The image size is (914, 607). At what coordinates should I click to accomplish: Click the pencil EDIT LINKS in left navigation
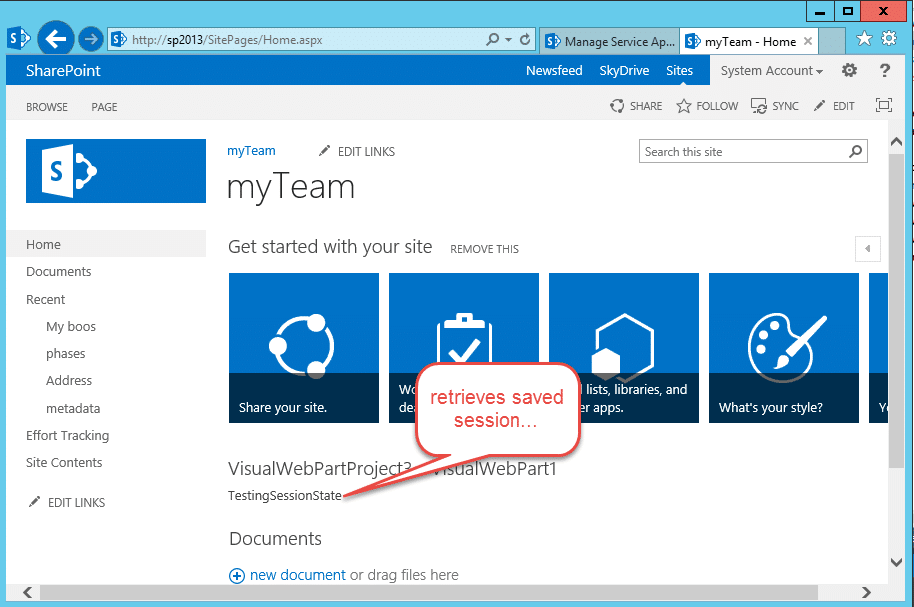coord(67,502)
